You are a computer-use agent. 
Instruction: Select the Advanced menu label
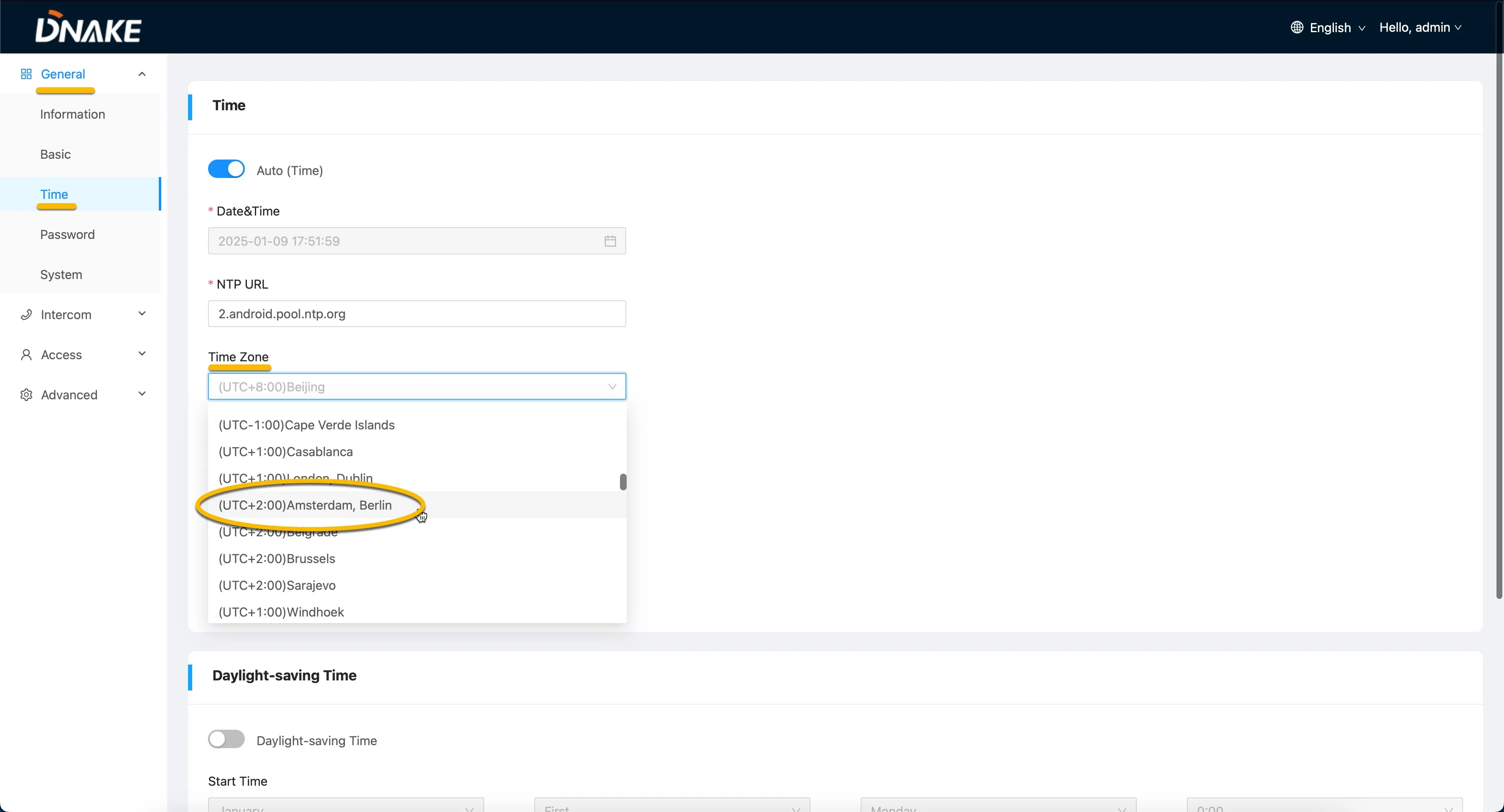[x=69, y=395]
